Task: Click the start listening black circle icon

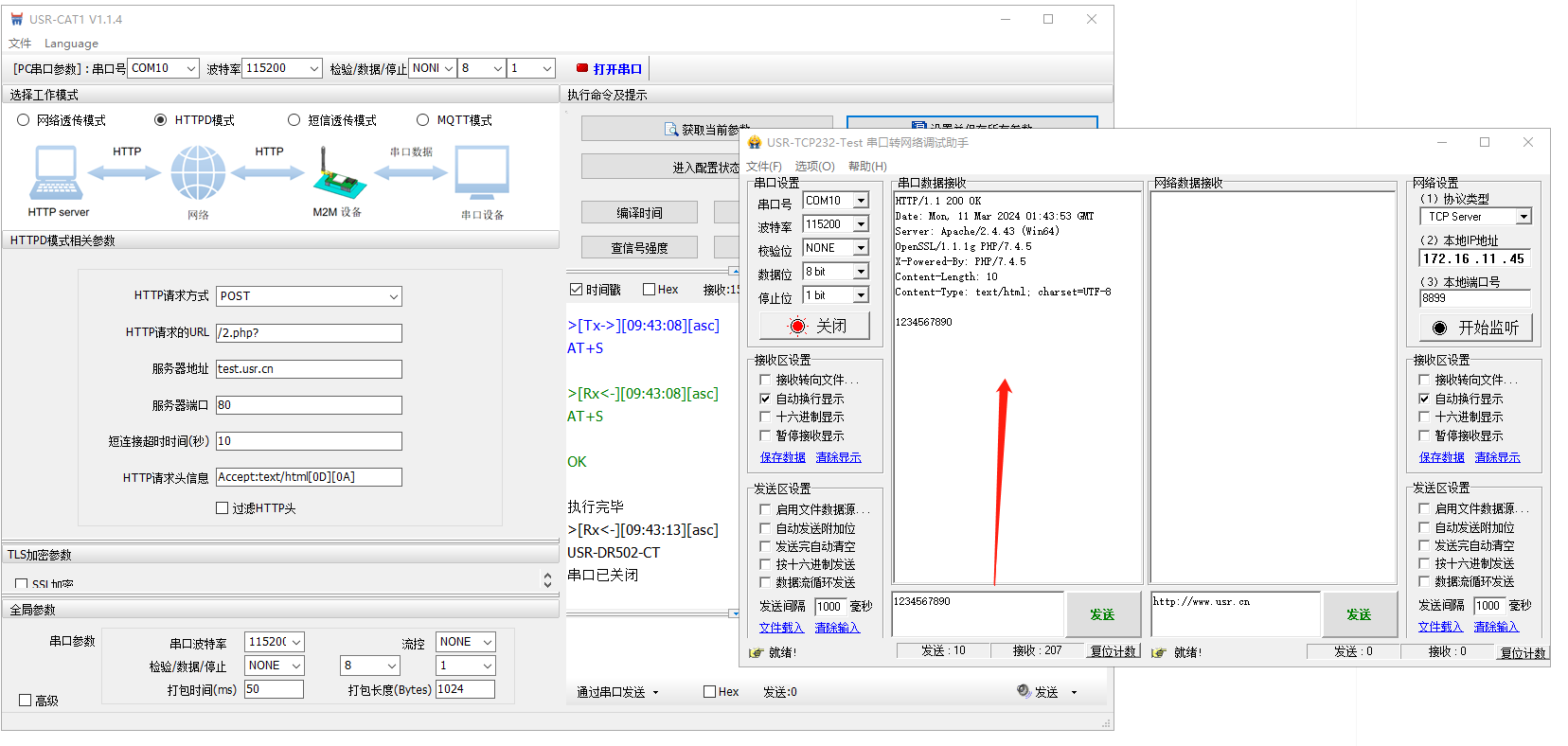Action: (x=1439, y=328)
